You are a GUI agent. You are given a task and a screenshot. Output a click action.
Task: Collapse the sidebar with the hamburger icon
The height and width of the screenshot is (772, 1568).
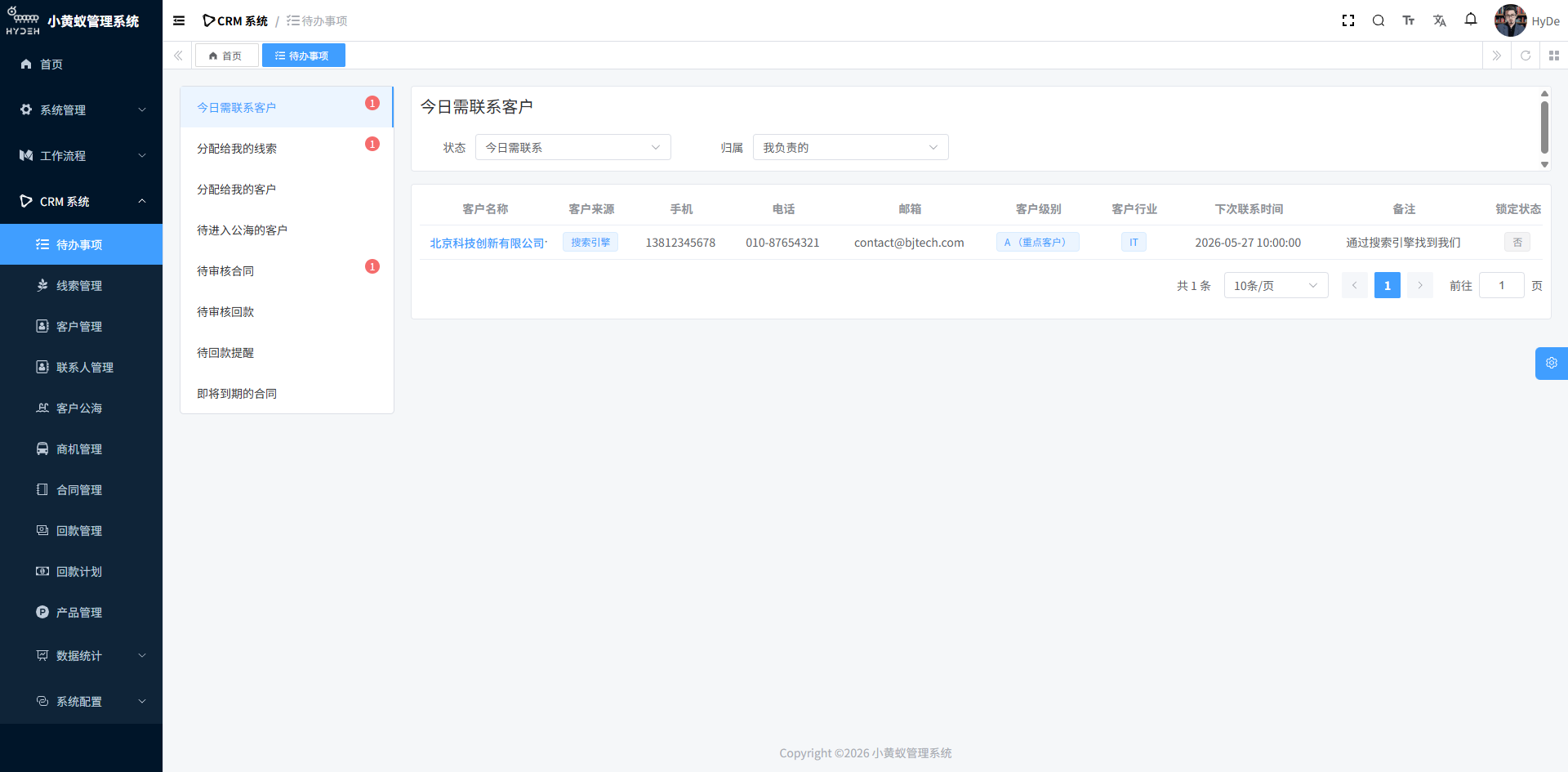click(179, 20)
